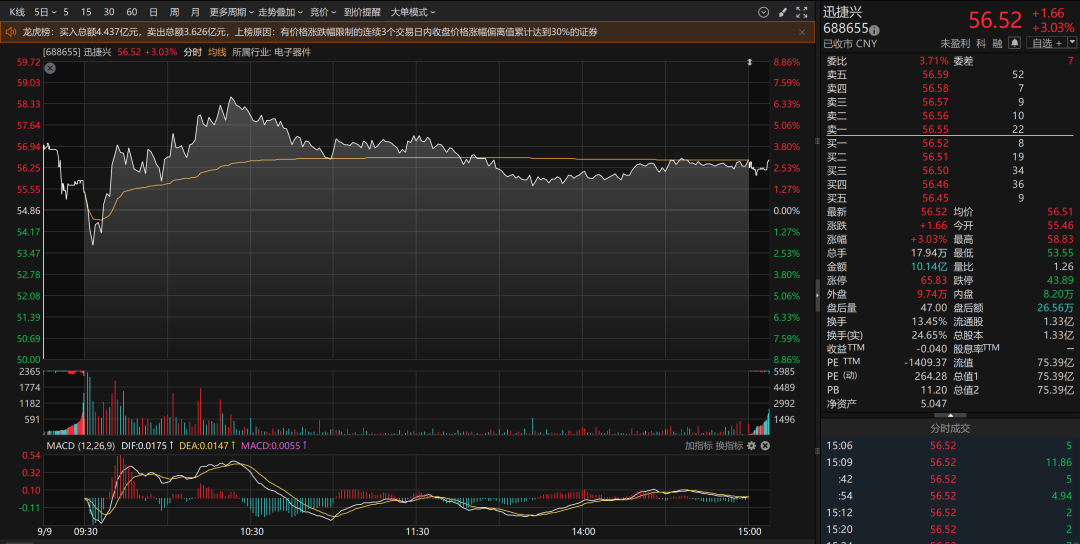Click the 换手 value 13.45%
The width and height of the screenshot is (1080, 544).
929,322
